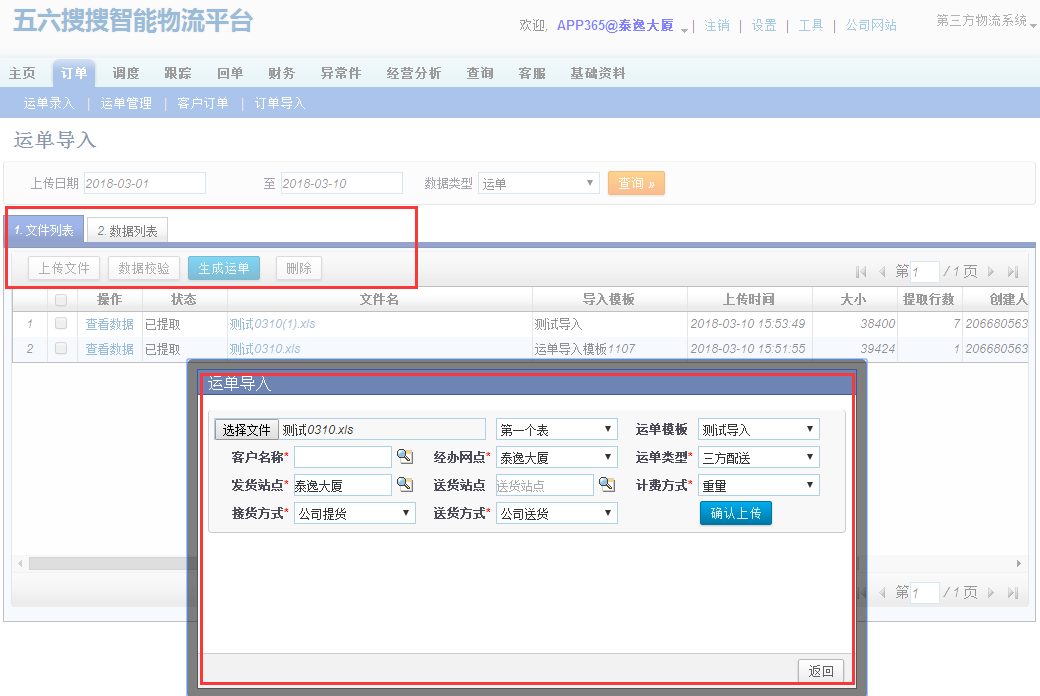The width and height of the screenshot is (1040, 696).
Task: Open the 接货方式 dropdown showing 公司提货
Action: (354, 513)
